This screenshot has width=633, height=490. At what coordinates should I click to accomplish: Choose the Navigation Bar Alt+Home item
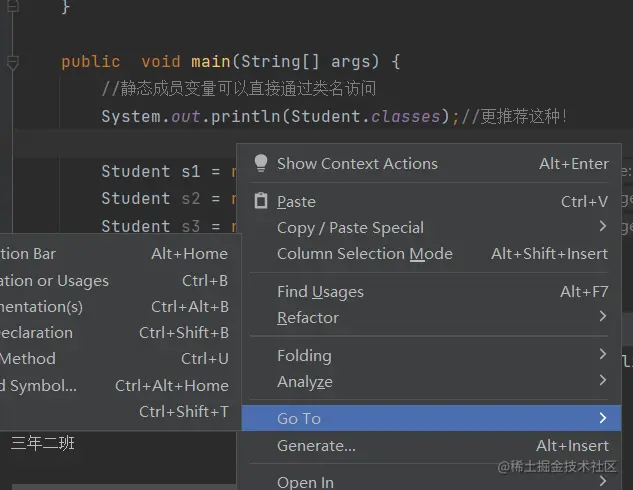point(118,254)
